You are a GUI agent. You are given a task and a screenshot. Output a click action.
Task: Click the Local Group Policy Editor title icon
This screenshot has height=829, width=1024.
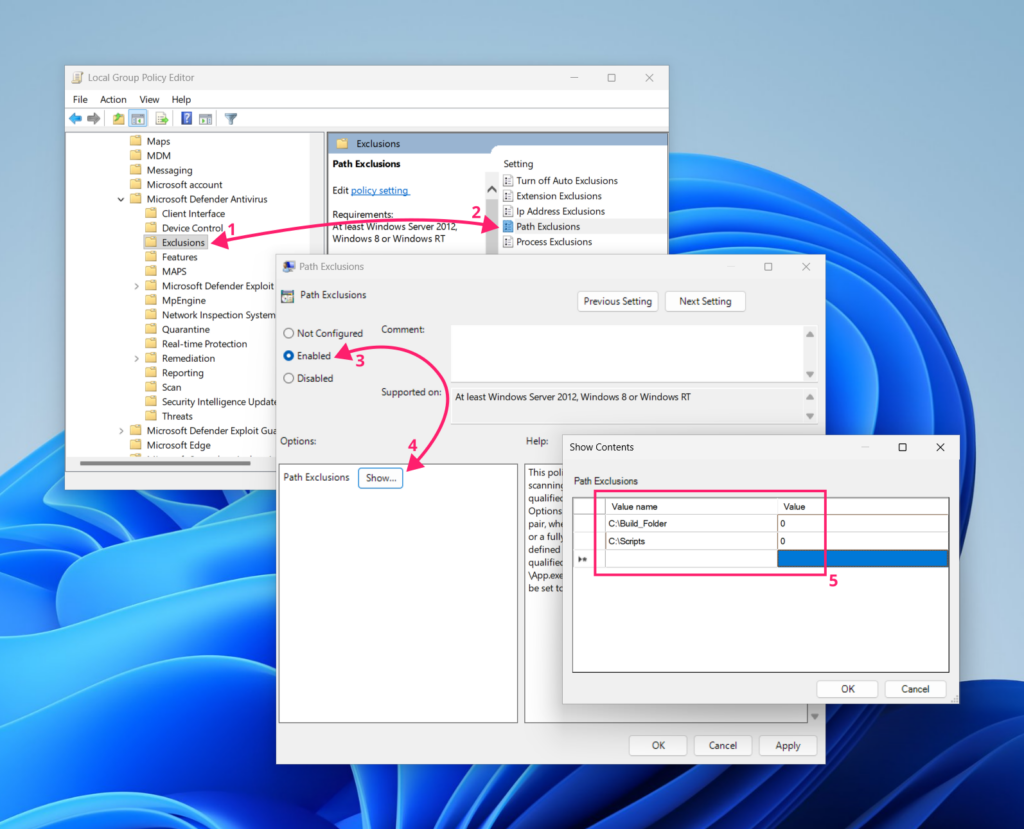point(78,77)
